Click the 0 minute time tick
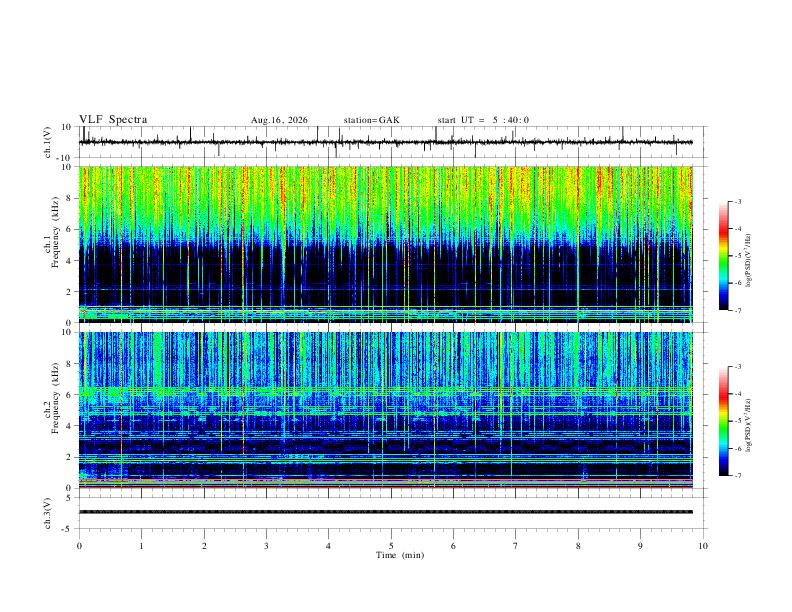The height and width of the screenshot is (612, 792). tap(79, 546)
